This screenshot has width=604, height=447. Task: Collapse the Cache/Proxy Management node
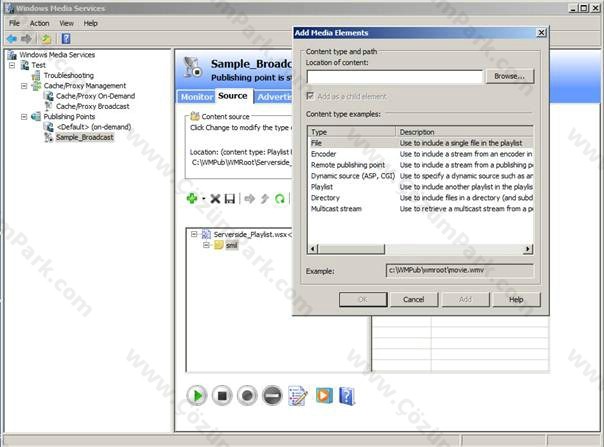click(24, 86)
